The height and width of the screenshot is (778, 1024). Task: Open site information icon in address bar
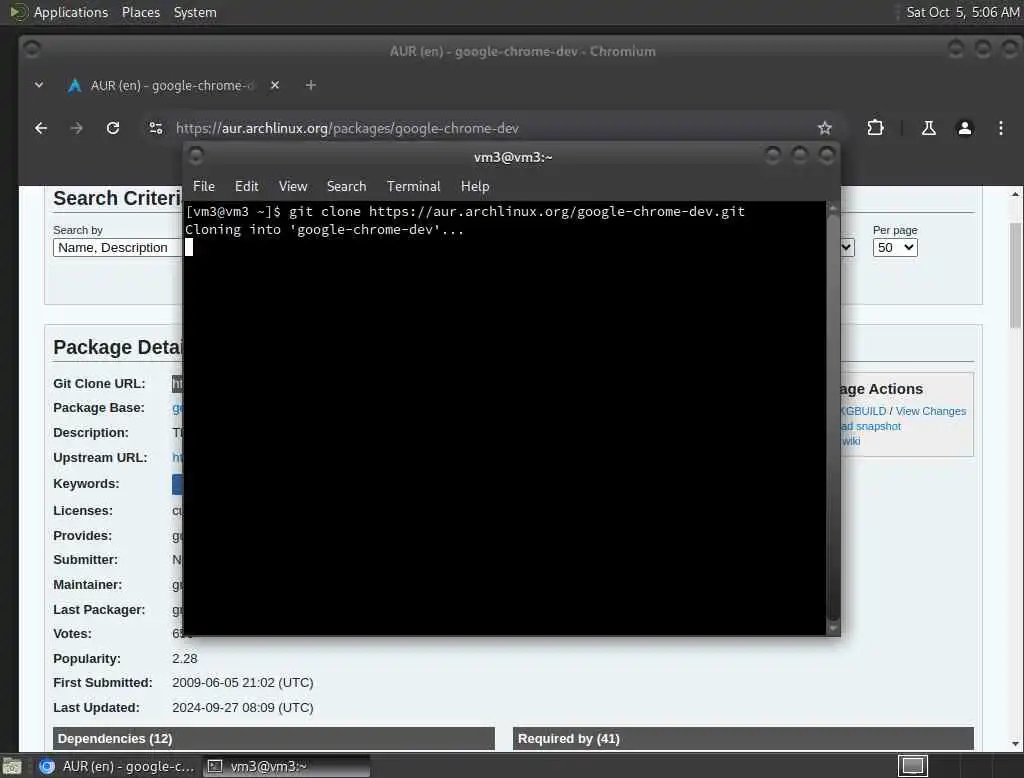155,128
